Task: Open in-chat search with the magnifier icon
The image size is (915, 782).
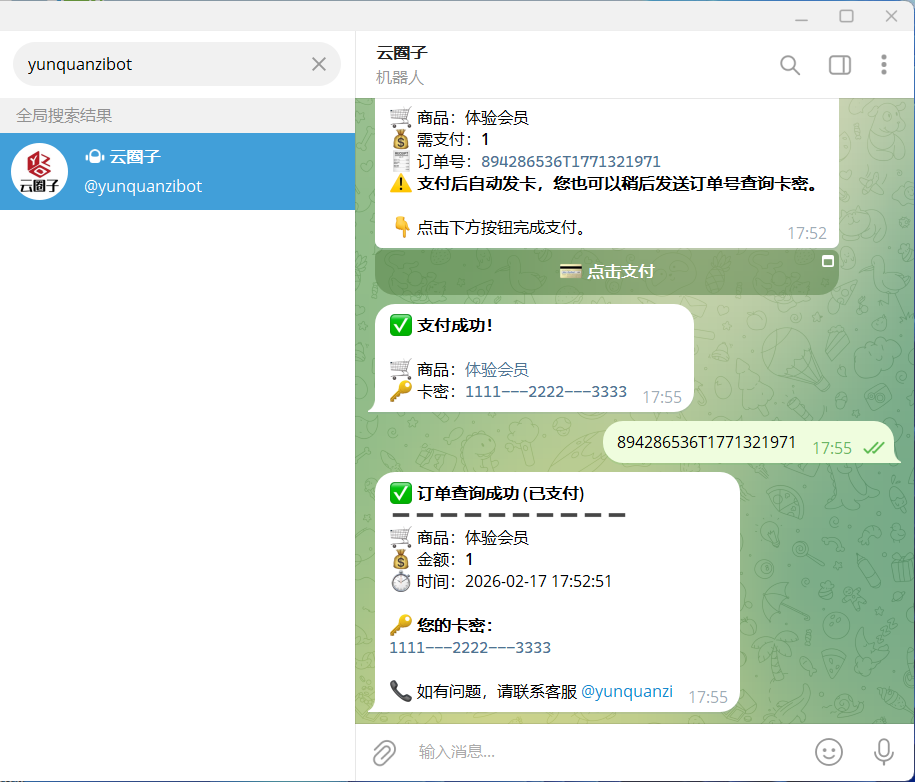Action: pos(789,65)
